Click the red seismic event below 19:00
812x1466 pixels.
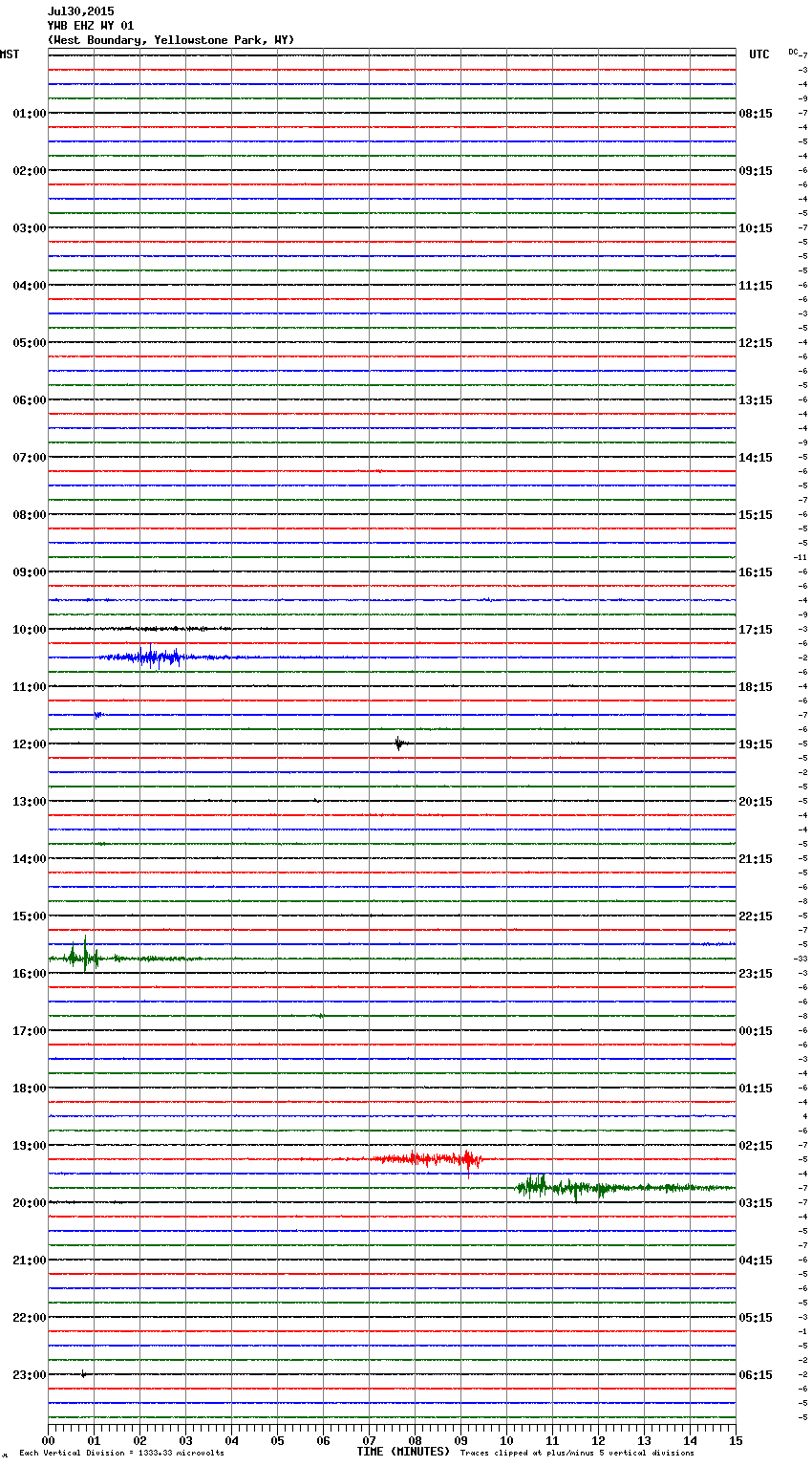pyautogui.click(x=428, y=1159)
